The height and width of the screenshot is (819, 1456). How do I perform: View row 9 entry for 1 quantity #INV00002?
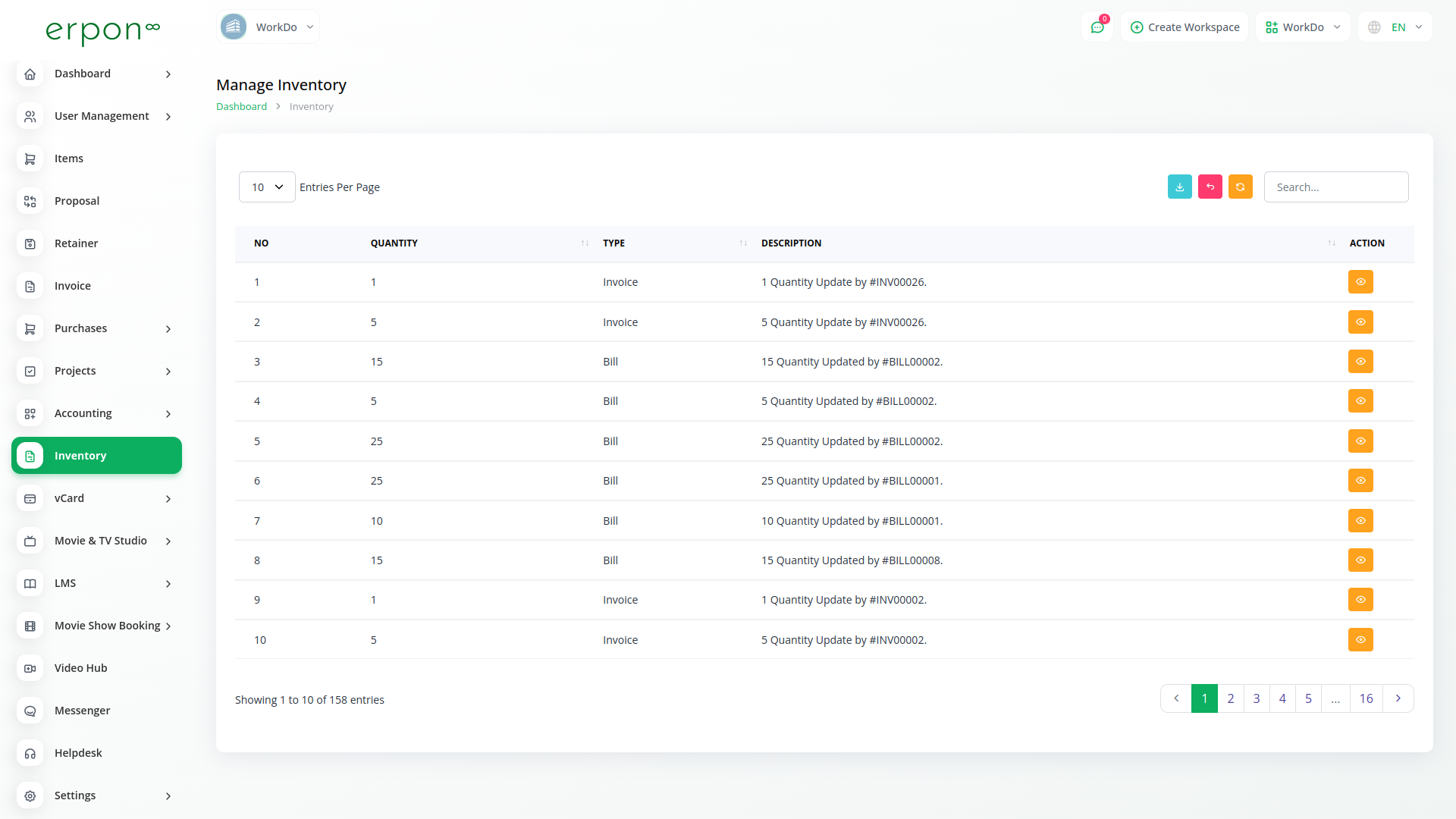pos(1360,600)
